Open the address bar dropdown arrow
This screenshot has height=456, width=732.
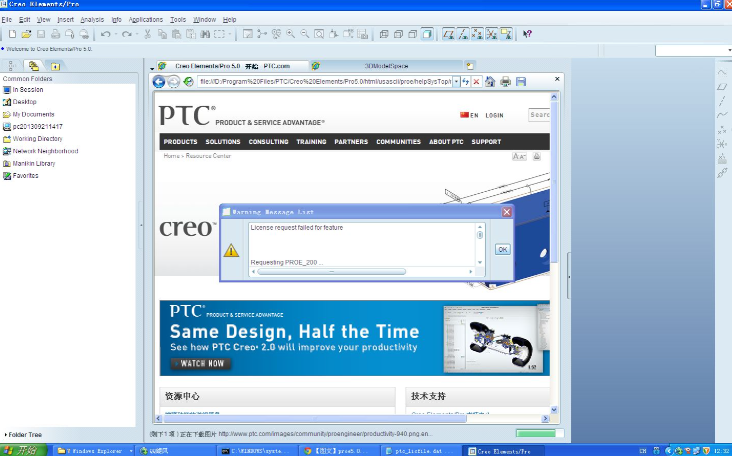coord(457,82)
